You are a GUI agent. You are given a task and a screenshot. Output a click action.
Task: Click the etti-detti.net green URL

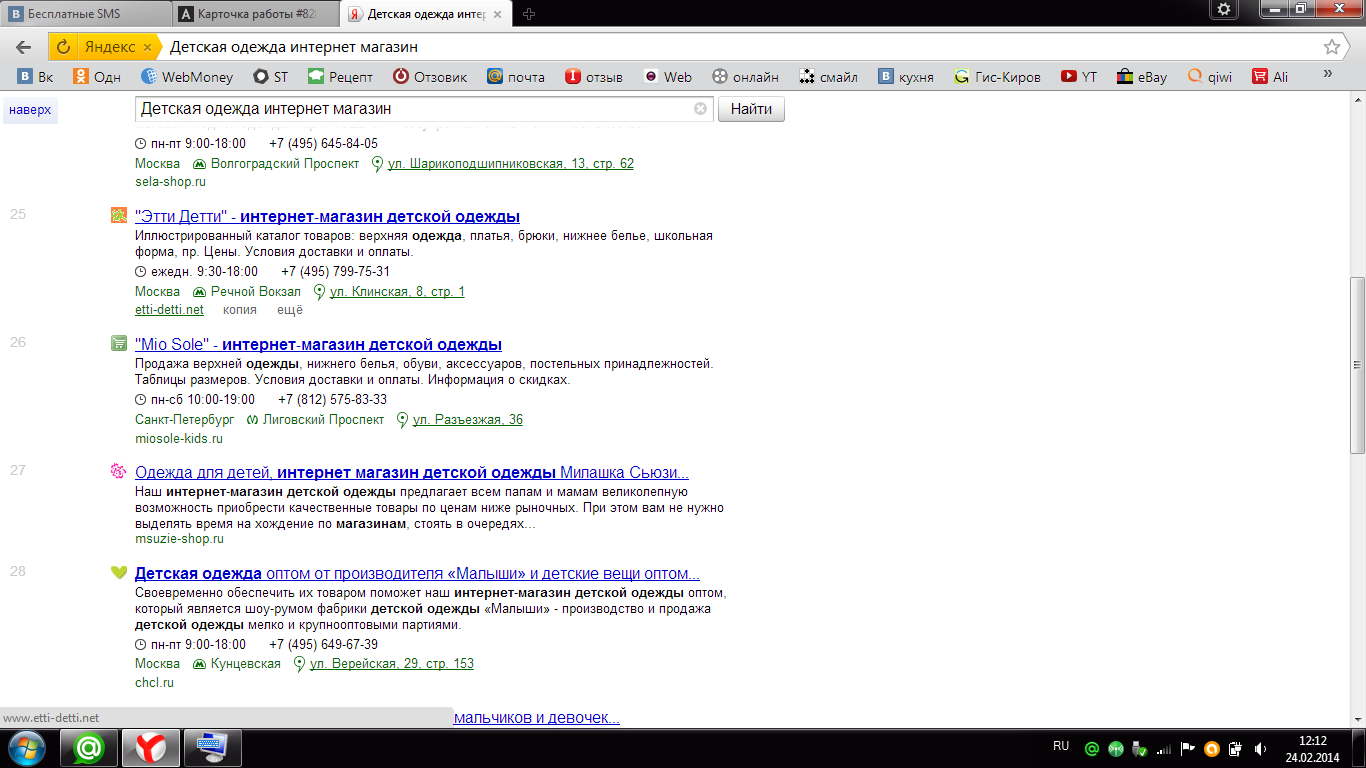click(169, 310)
